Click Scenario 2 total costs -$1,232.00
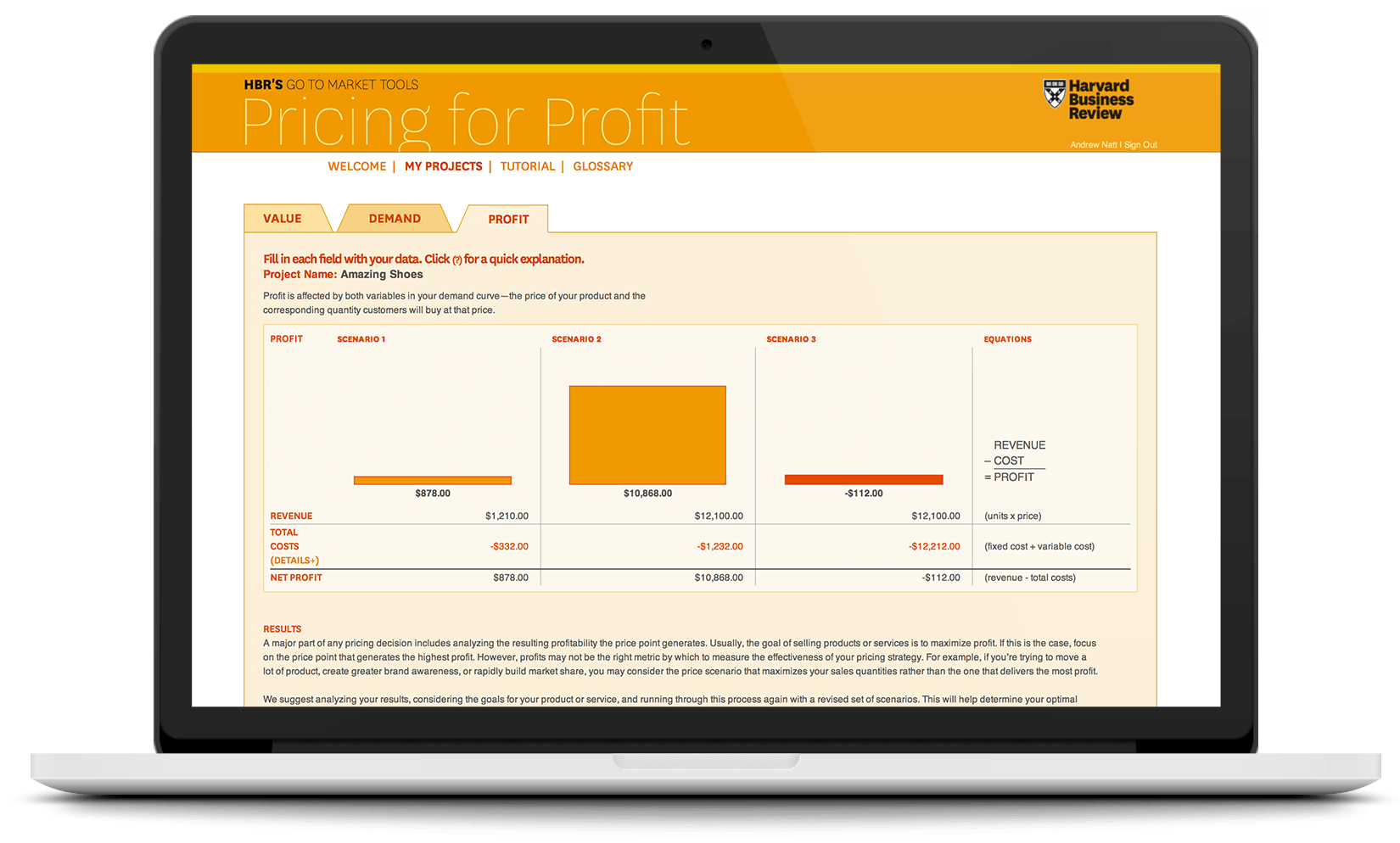Viewport: 1400px width, 843px height. 720,546
